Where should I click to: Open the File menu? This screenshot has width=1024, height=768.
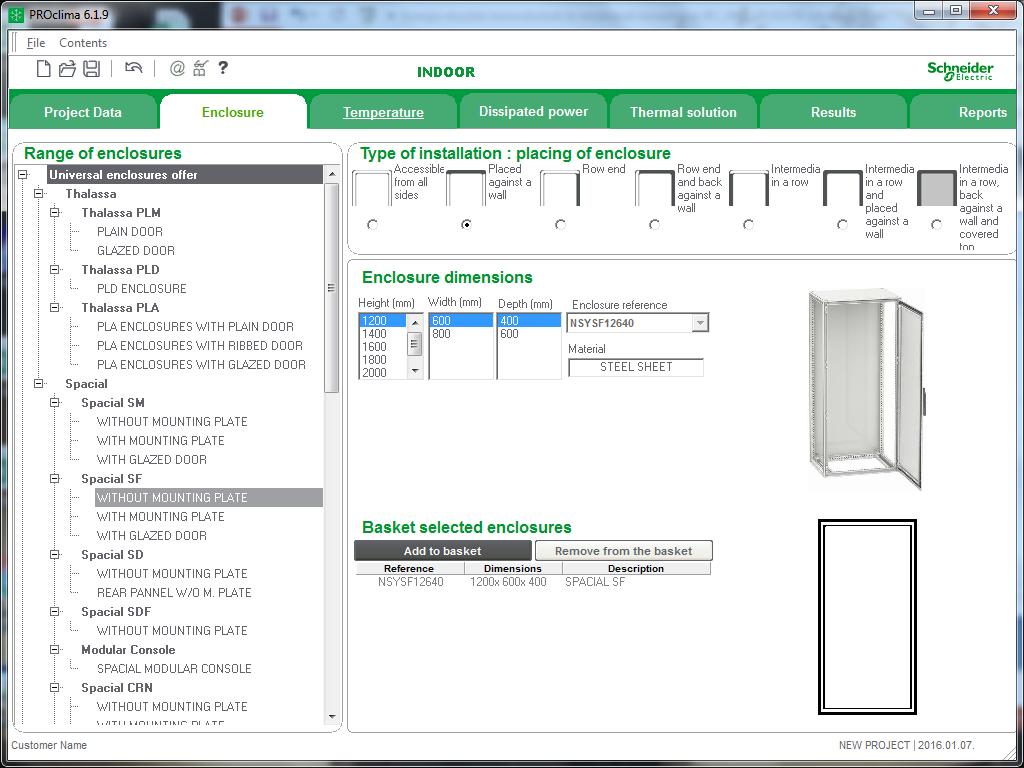point(36,42)
